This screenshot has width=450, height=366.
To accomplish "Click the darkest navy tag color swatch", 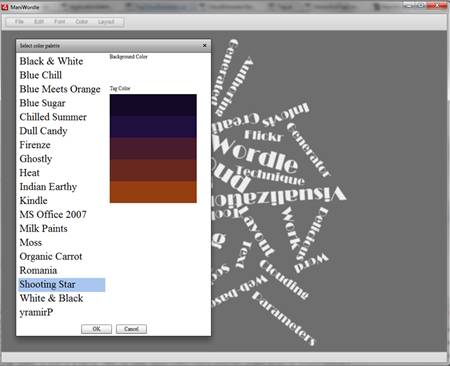I will pyautogui.click(x=153, y=105).
